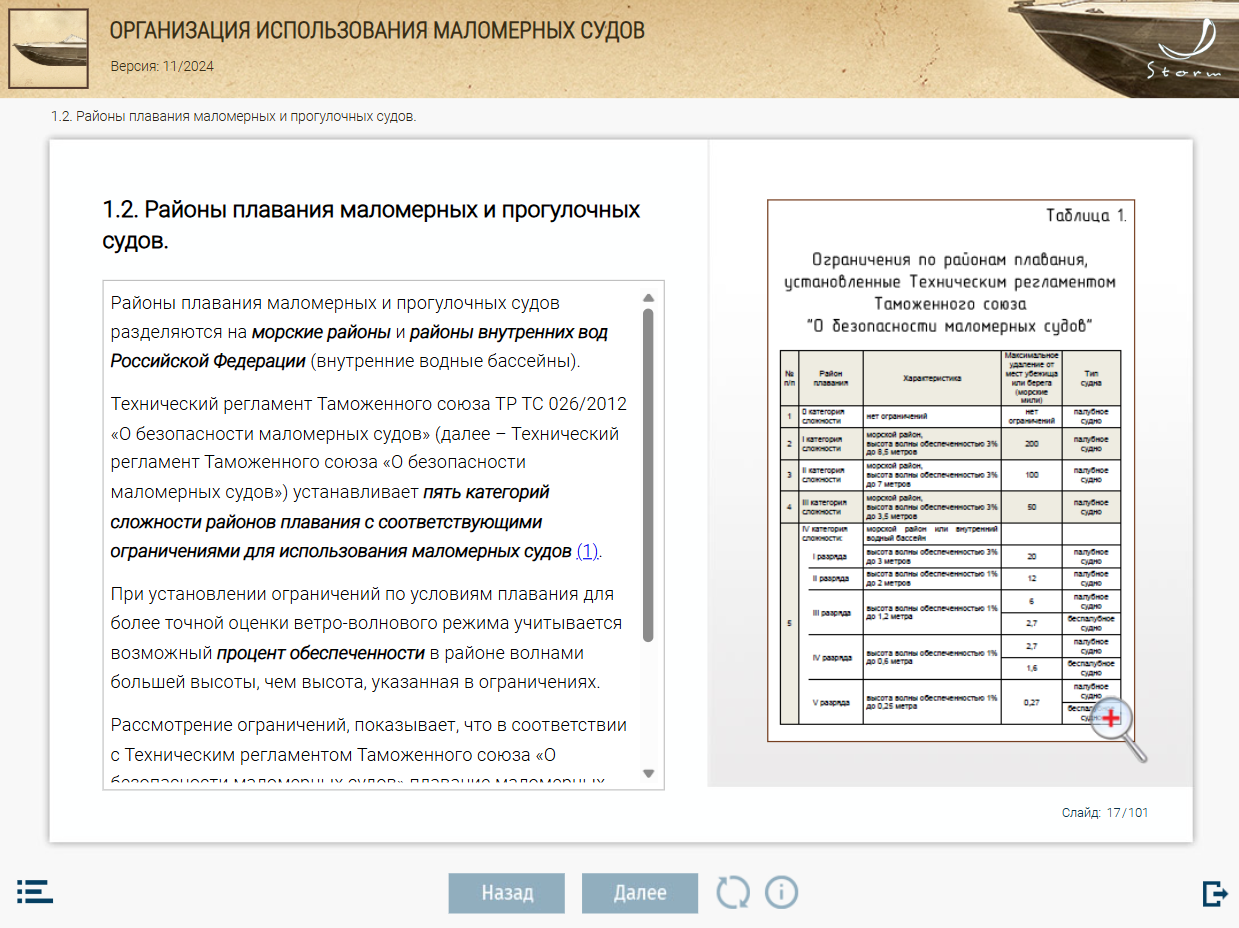Click the text panel scrollbar thumb
The width and height of the screenshot is (1239, 928).
[648, 474]
